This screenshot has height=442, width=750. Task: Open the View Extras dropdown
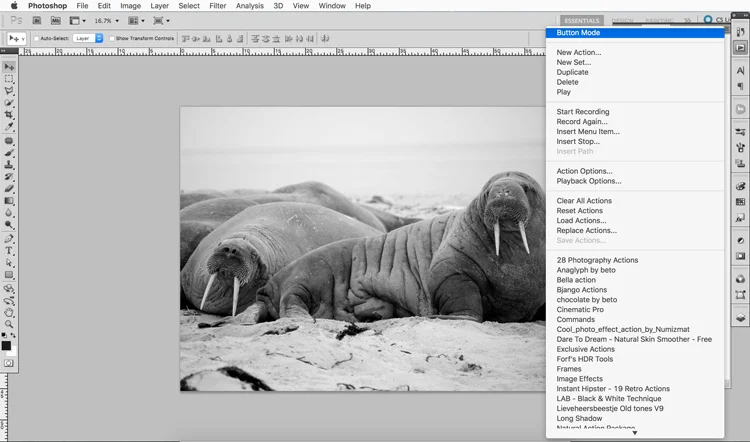point(77,21)
